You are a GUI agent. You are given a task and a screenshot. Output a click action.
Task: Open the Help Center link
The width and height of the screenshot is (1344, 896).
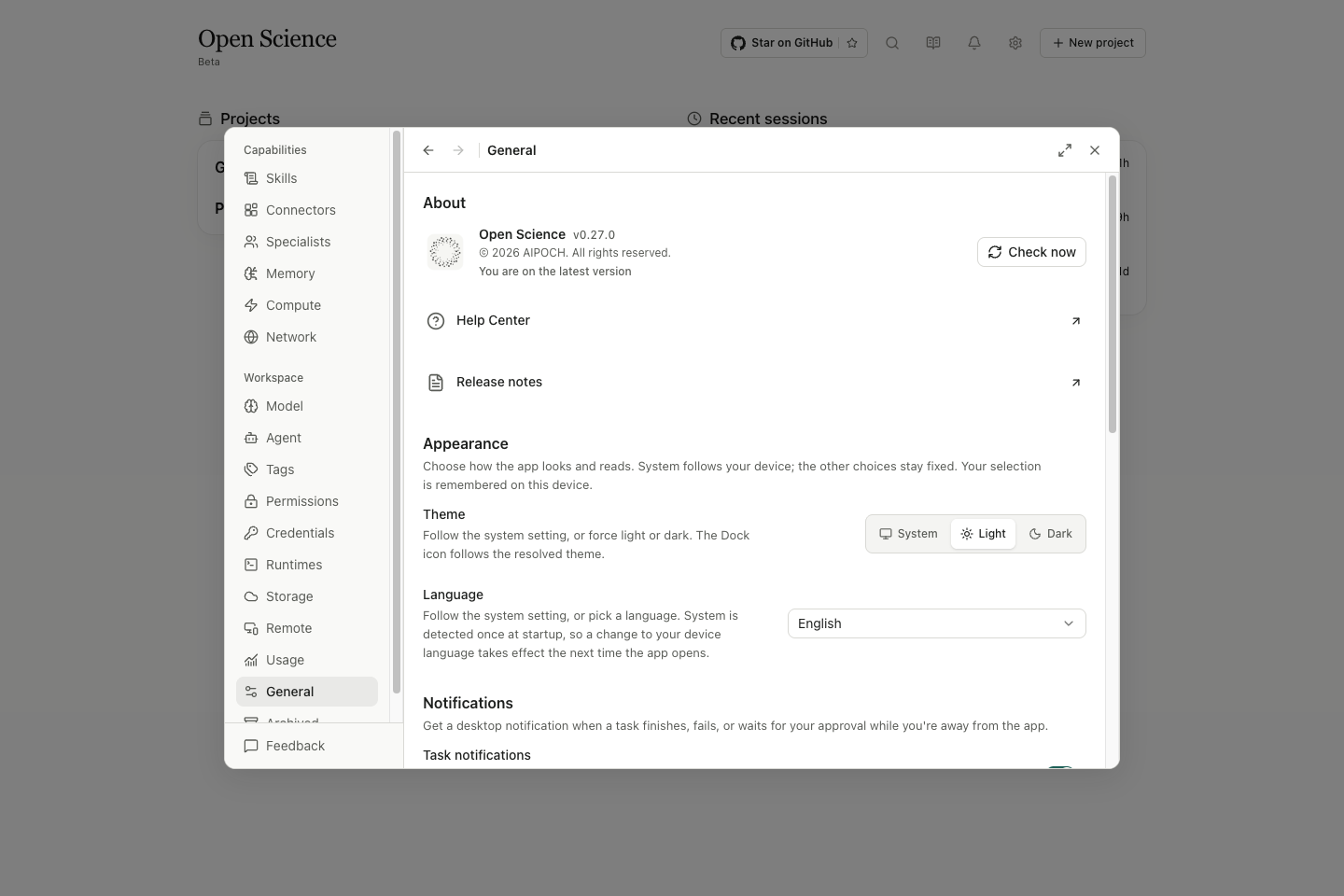(754, 320)
